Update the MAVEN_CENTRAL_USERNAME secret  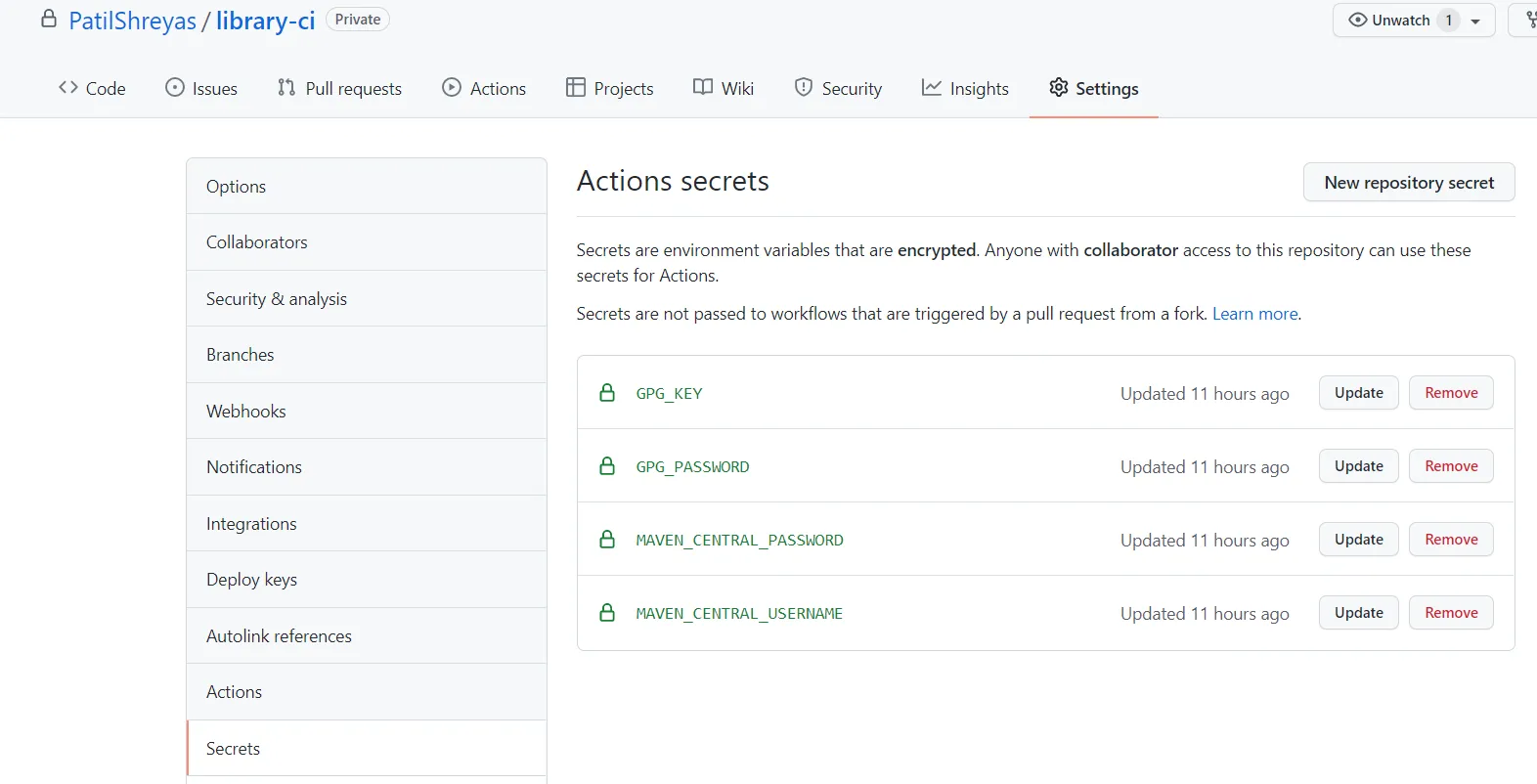tap(1359, 612)
